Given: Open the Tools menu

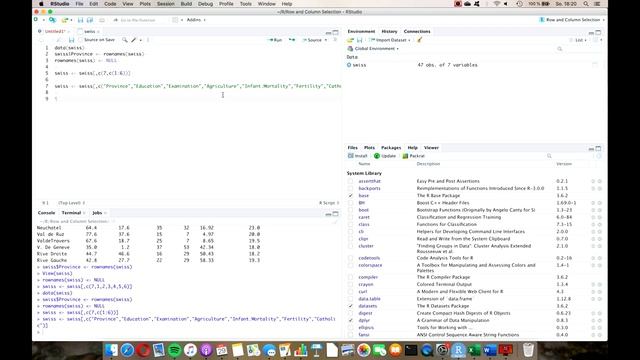Looking at the screenshot, I should point(246,4).
